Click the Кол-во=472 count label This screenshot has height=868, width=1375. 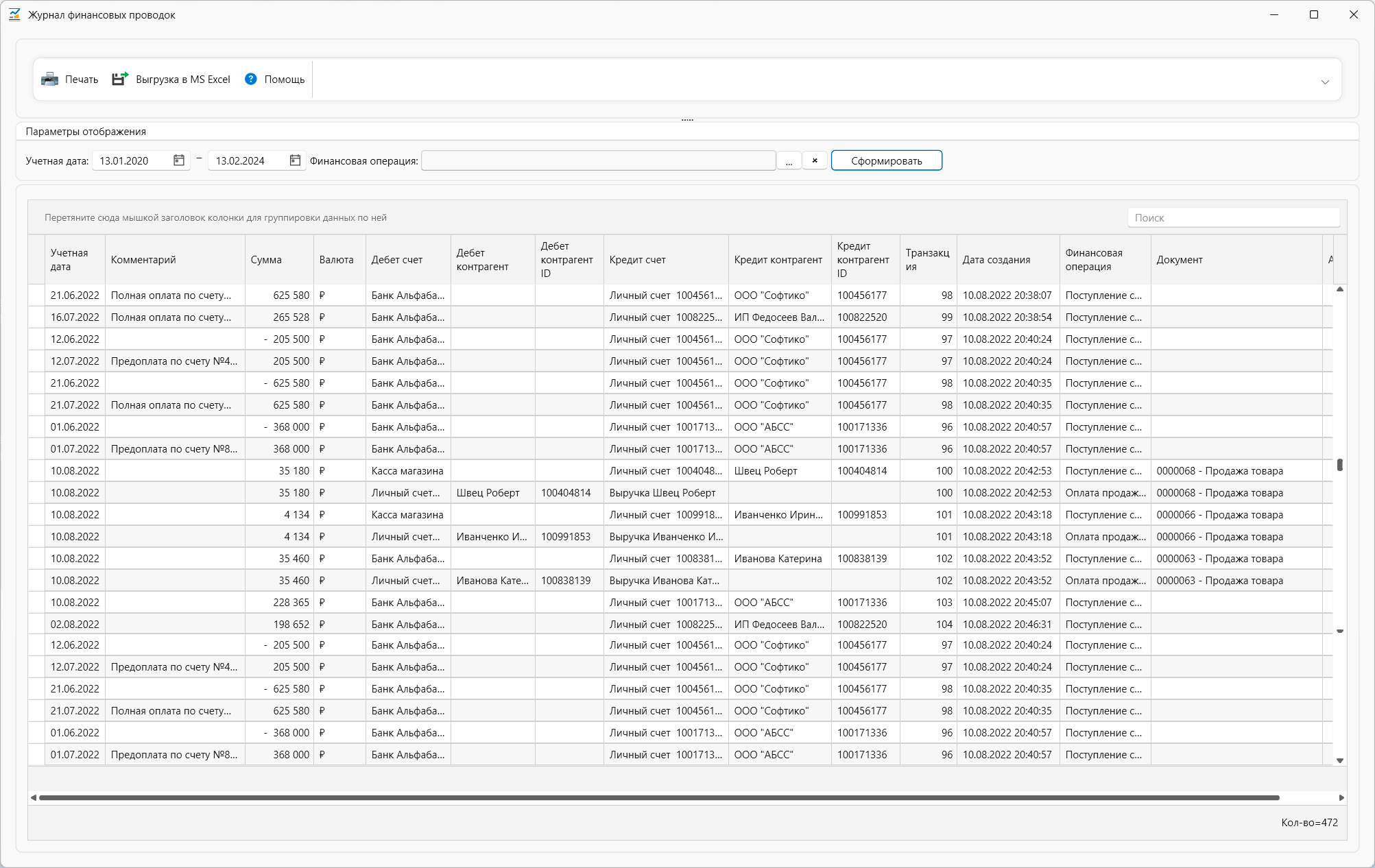point(1309,823)
